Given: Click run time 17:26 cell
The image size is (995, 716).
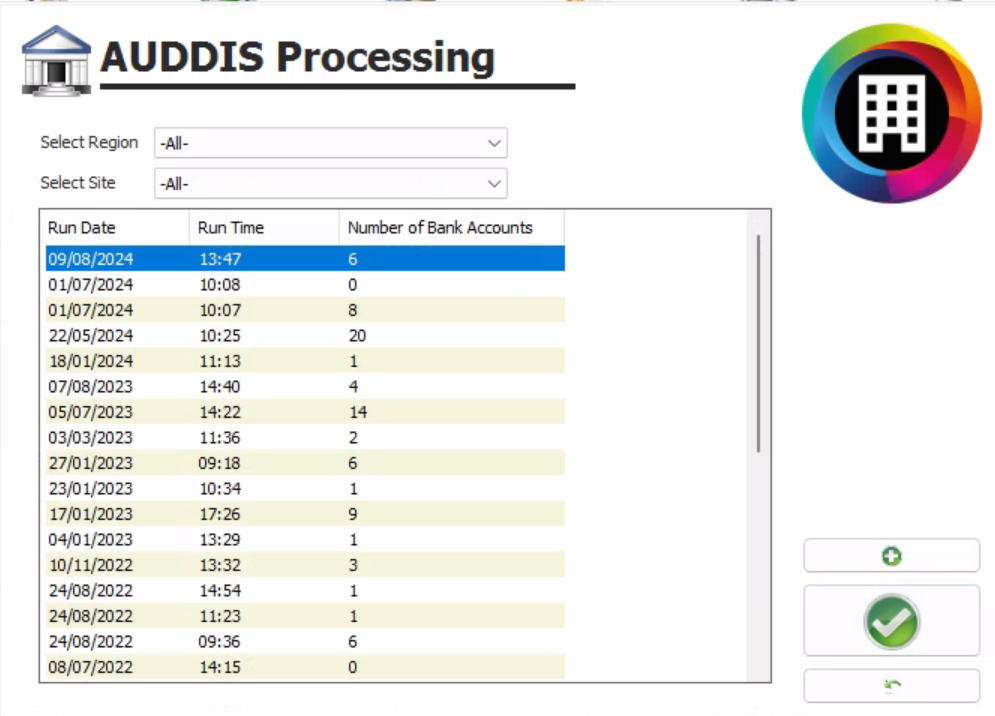Looking at the screenshot, I should pos(220,514).
